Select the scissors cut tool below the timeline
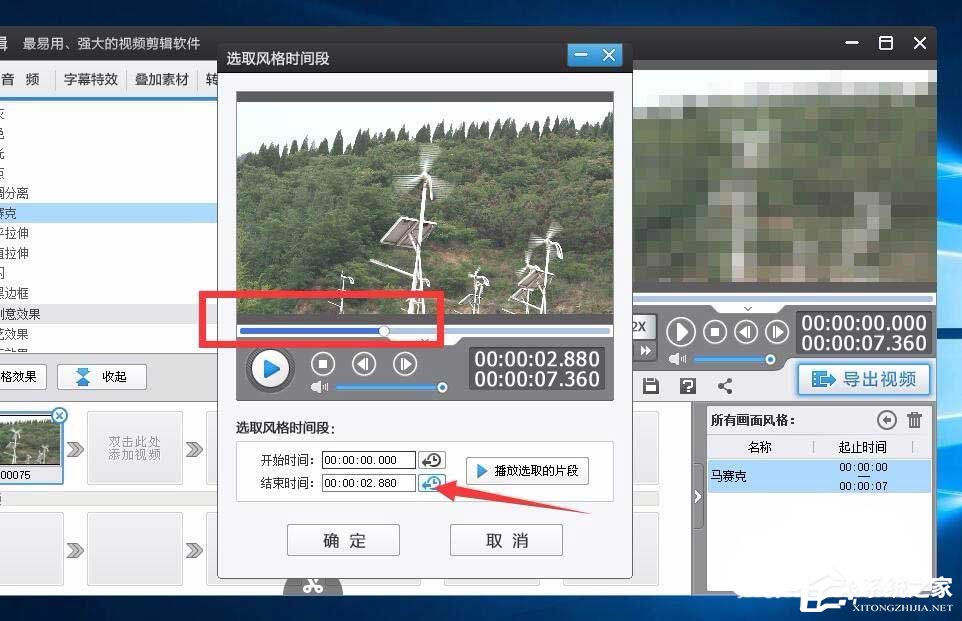 [314, 586]
